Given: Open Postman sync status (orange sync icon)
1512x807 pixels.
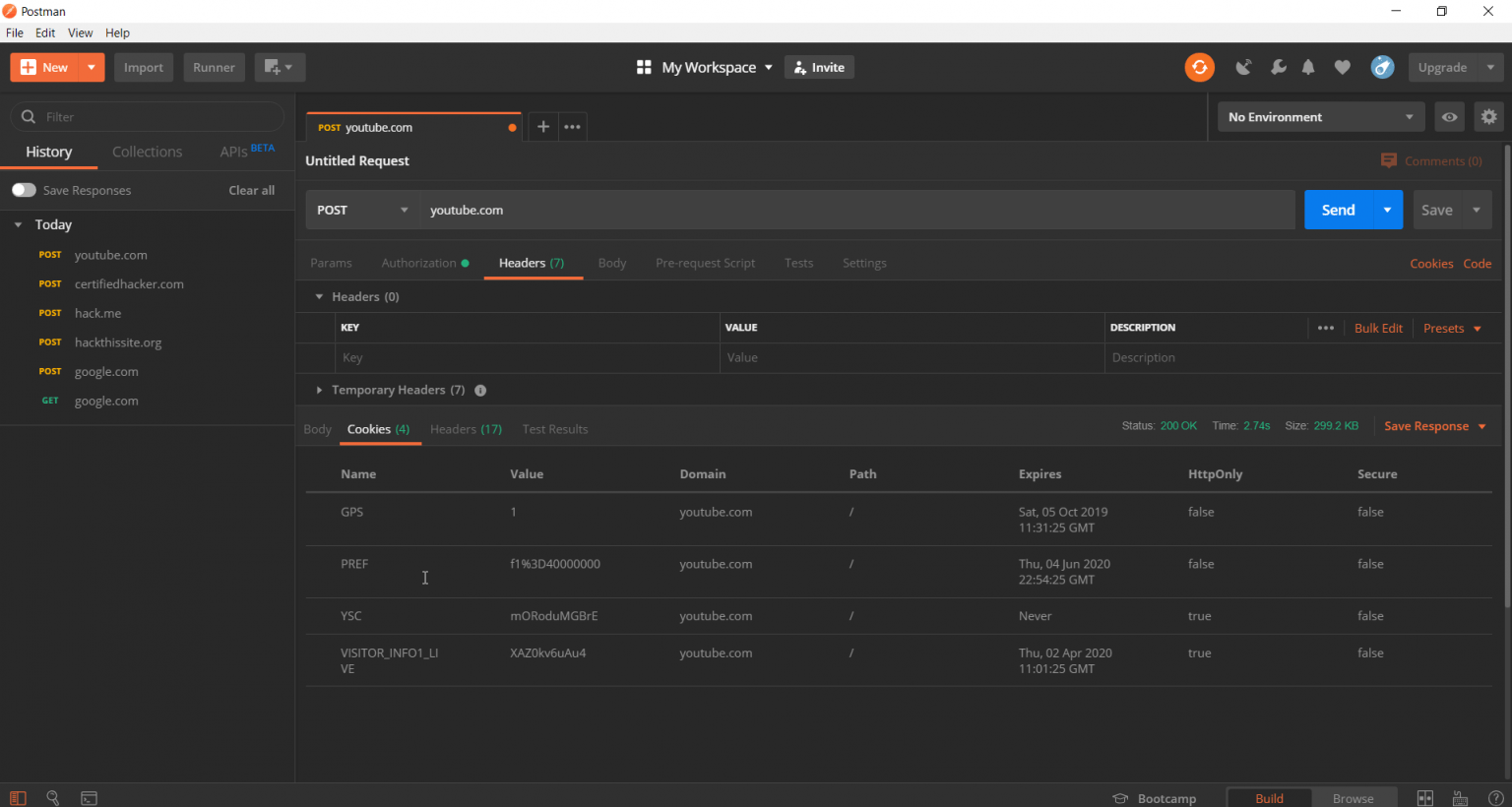Looking at the screenshot, I should (x=1199, y=67).
